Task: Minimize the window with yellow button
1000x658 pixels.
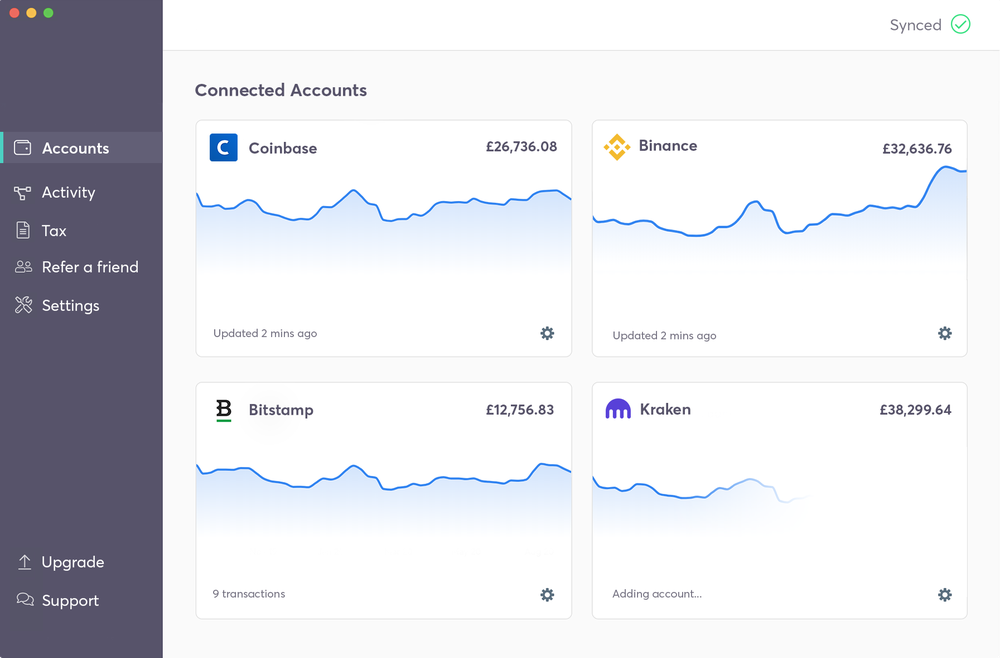Action: tap(31, 13)
